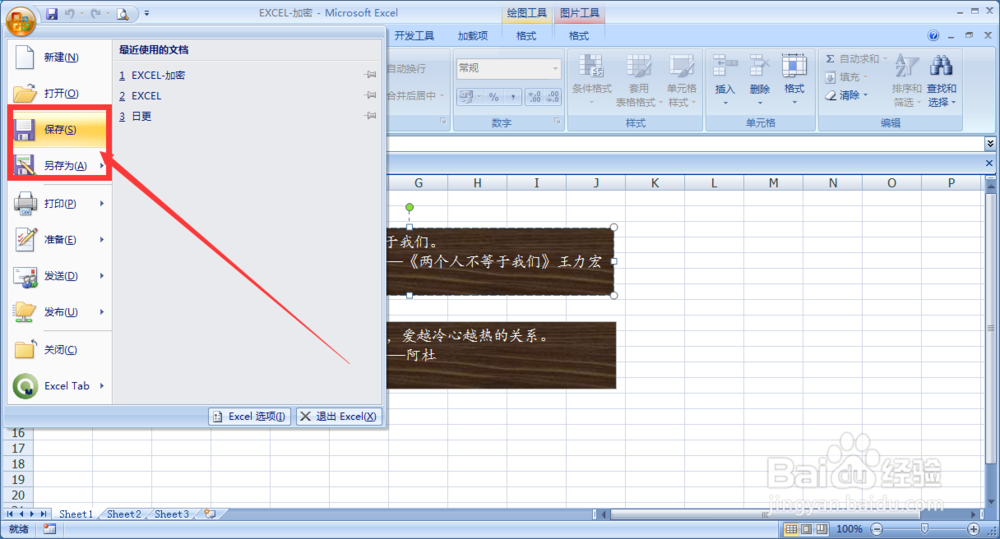Open the 格式 tab under 图片工具
Screen dimensions: 1000x539
pos(579,36)
